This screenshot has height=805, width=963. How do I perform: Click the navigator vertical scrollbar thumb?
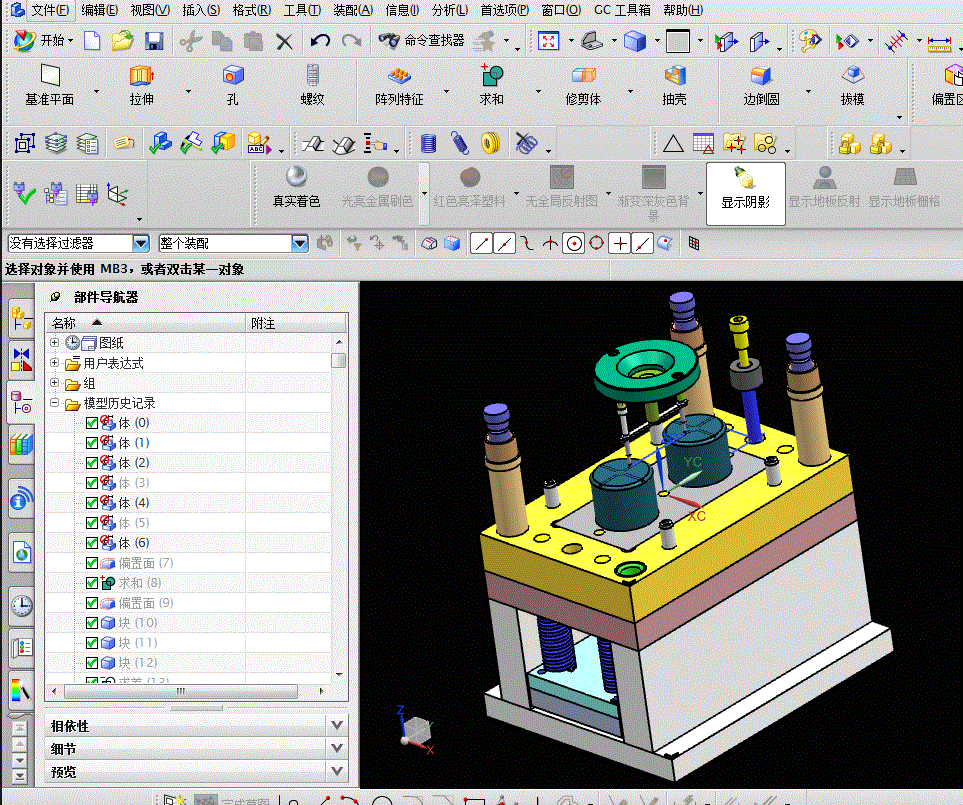point(338,360)
